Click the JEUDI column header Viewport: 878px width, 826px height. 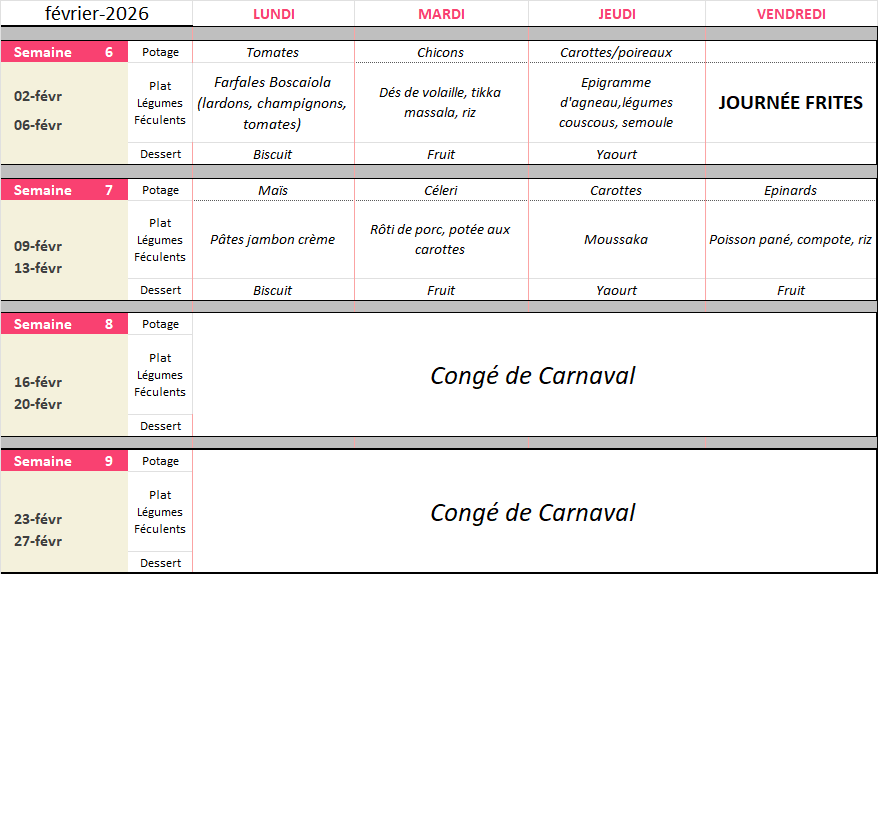(x=616, y=14)
